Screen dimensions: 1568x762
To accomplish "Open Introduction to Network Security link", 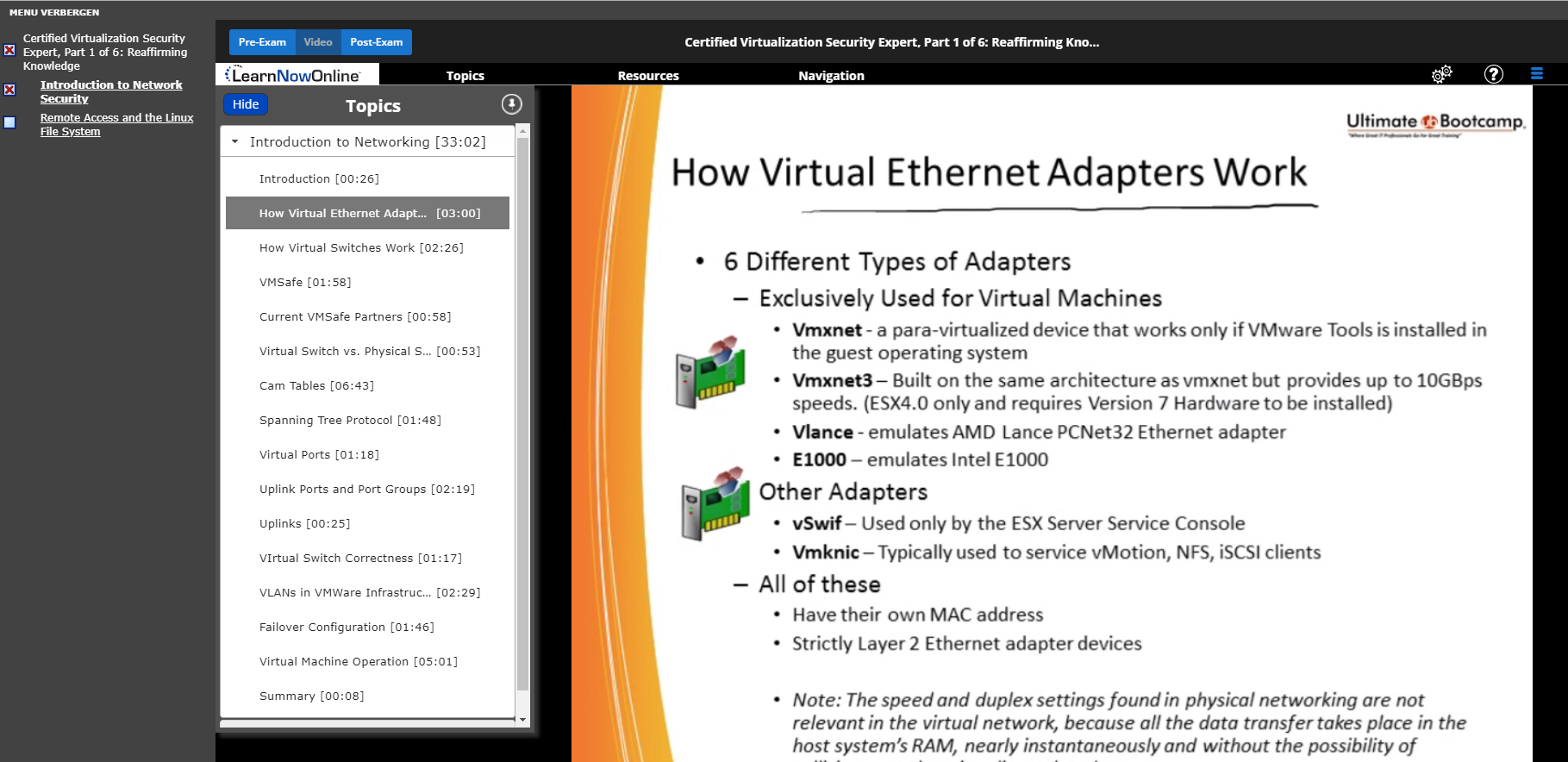I will tap(111, 91).
